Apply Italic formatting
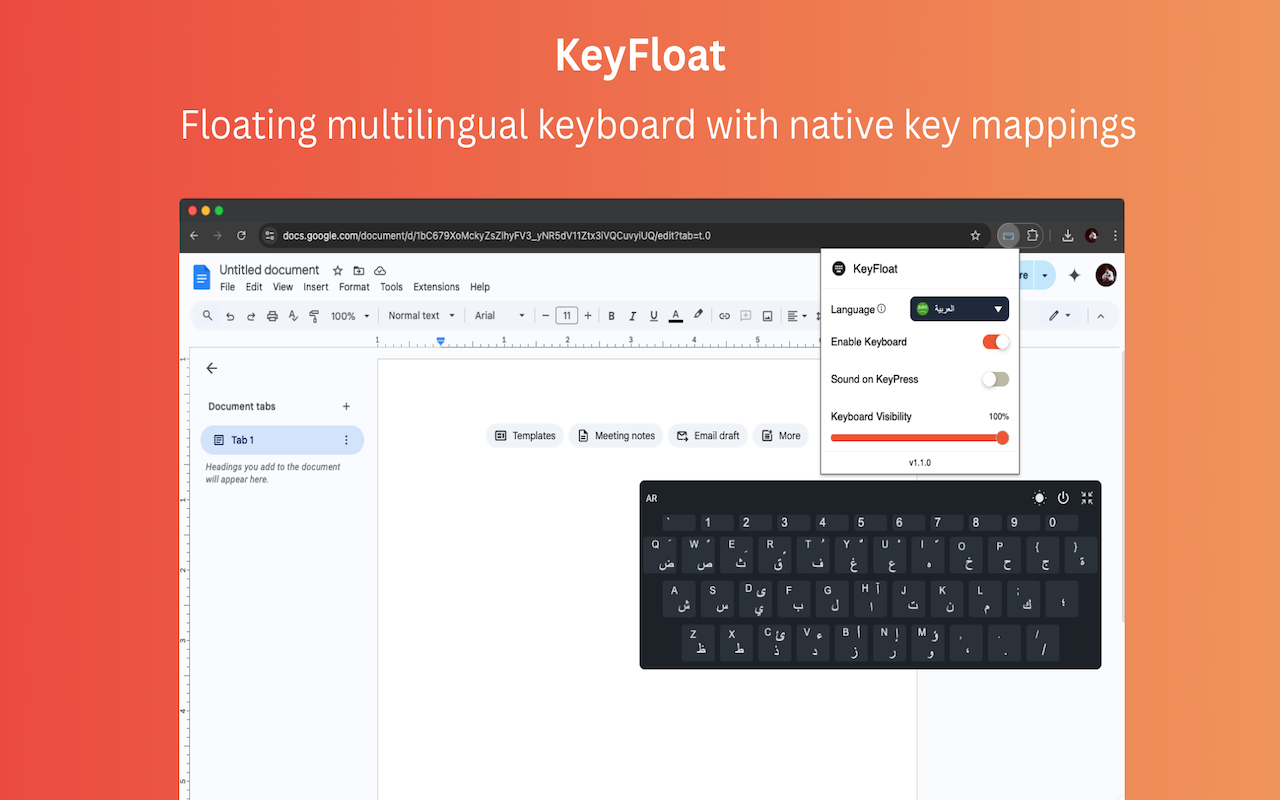The image size is (1280, 800). [x=632, y=316]
